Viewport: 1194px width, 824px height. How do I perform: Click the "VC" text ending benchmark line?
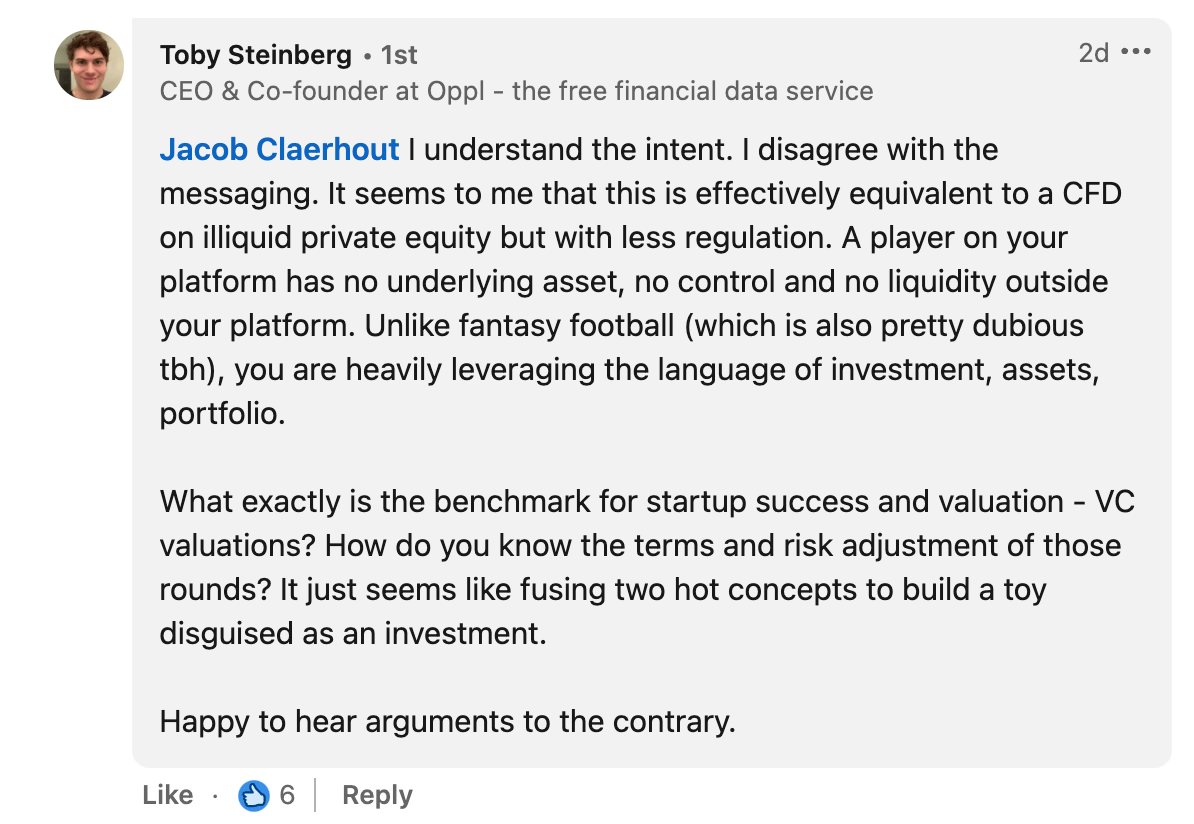(1115, 502)
